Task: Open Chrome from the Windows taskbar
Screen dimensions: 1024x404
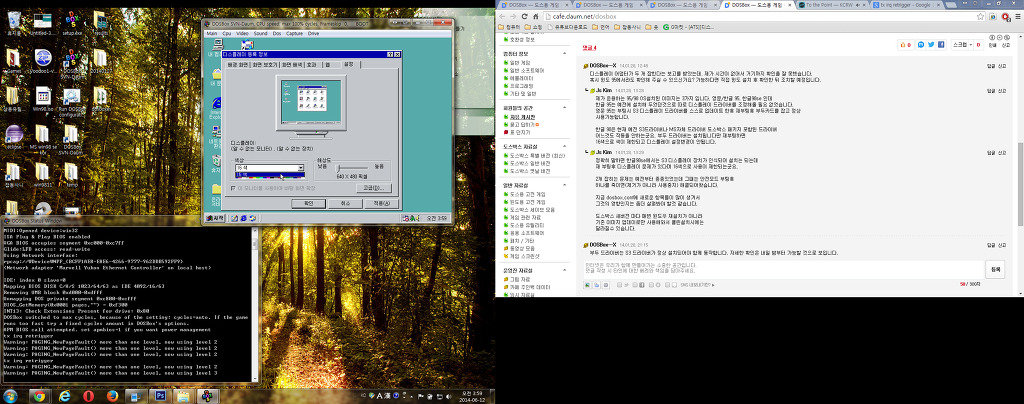Action: pos(37,395)
